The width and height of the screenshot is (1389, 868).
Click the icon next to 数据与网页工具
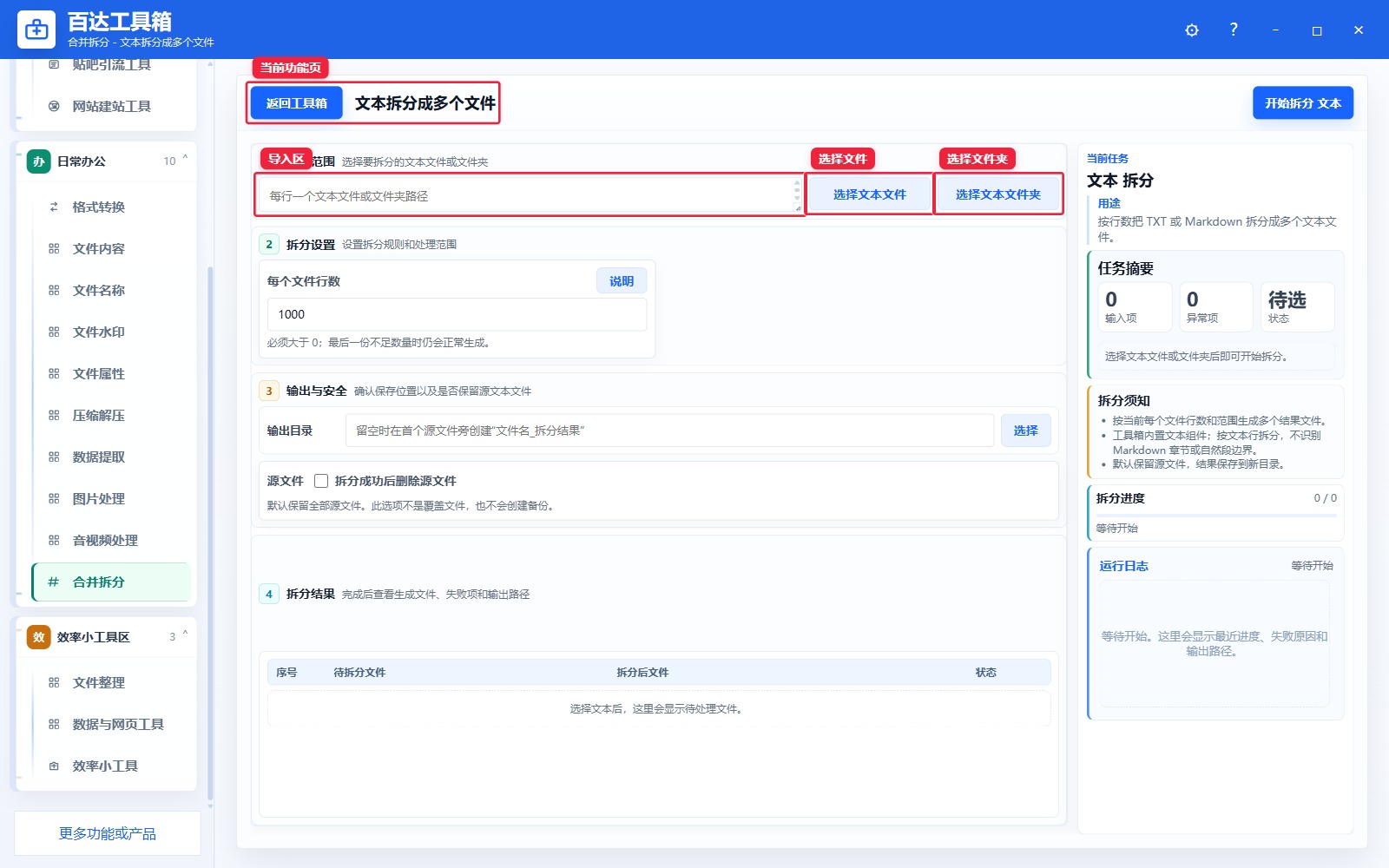(54, 724)
